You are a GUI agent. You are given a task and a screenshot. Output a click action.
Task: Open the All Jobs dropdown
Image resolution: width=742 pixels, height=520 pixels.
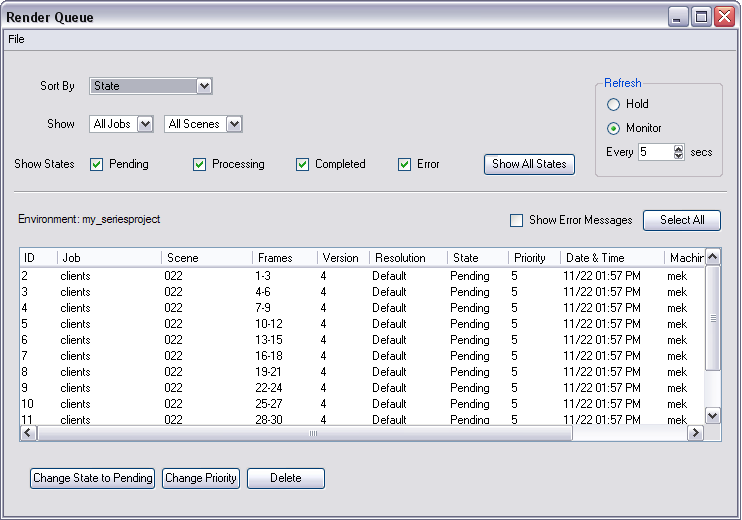[145, 124]
